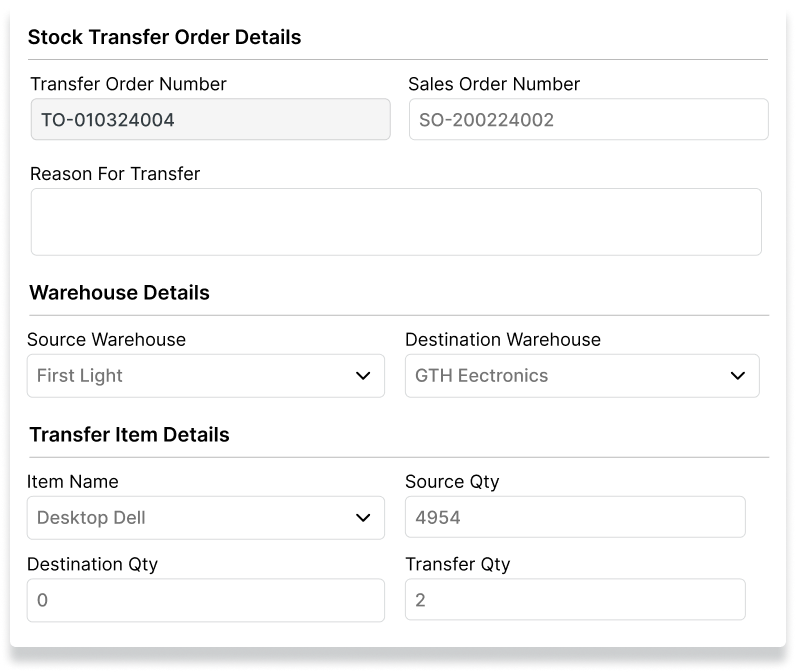Click the Transfer Item Details heading

[129, 435]
